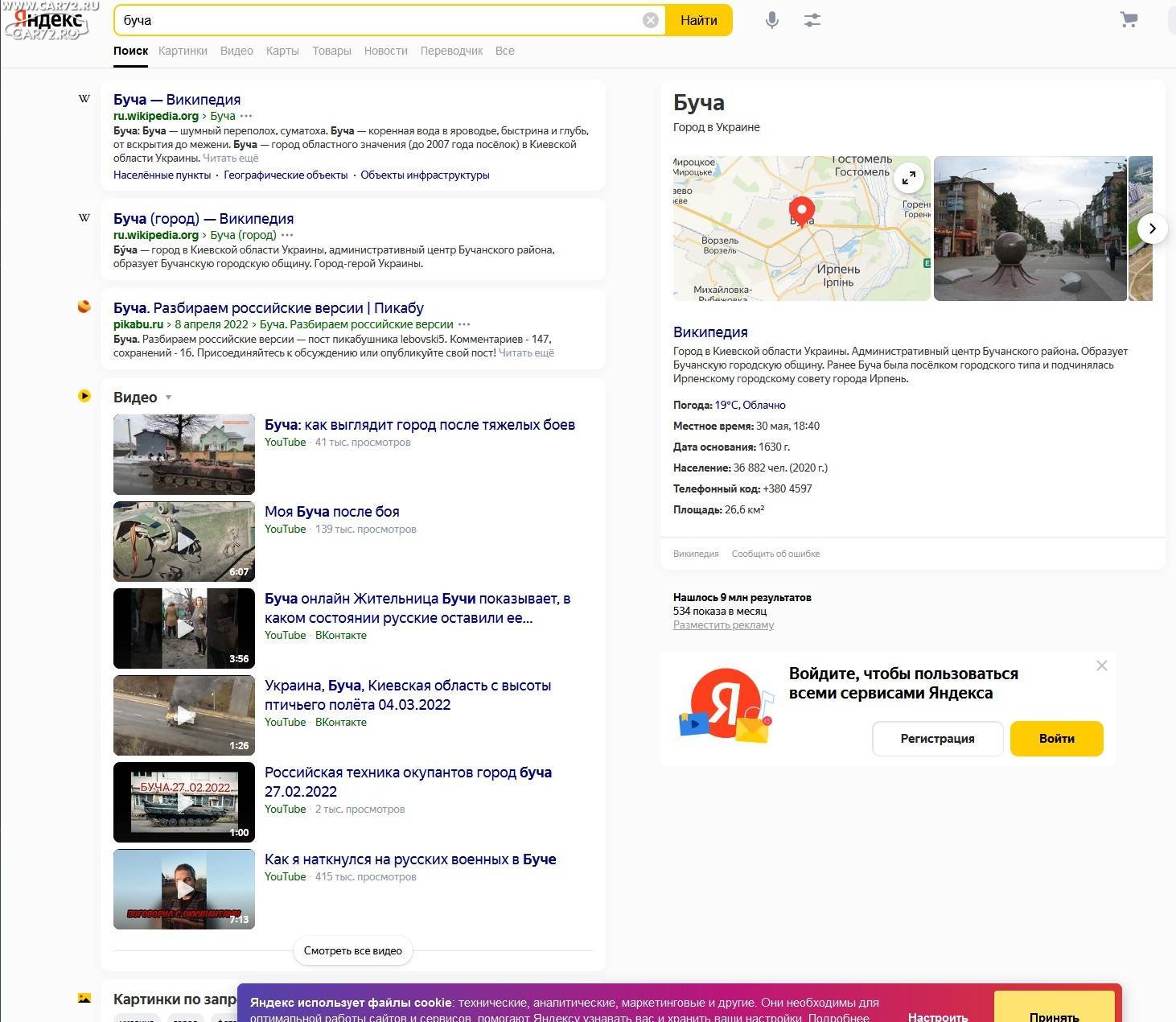Image resolution: width=1176 pixels, height=1022 pixels.
Task: Click ru.wikipedia.org URL of first result
Action: coord(156,116)
